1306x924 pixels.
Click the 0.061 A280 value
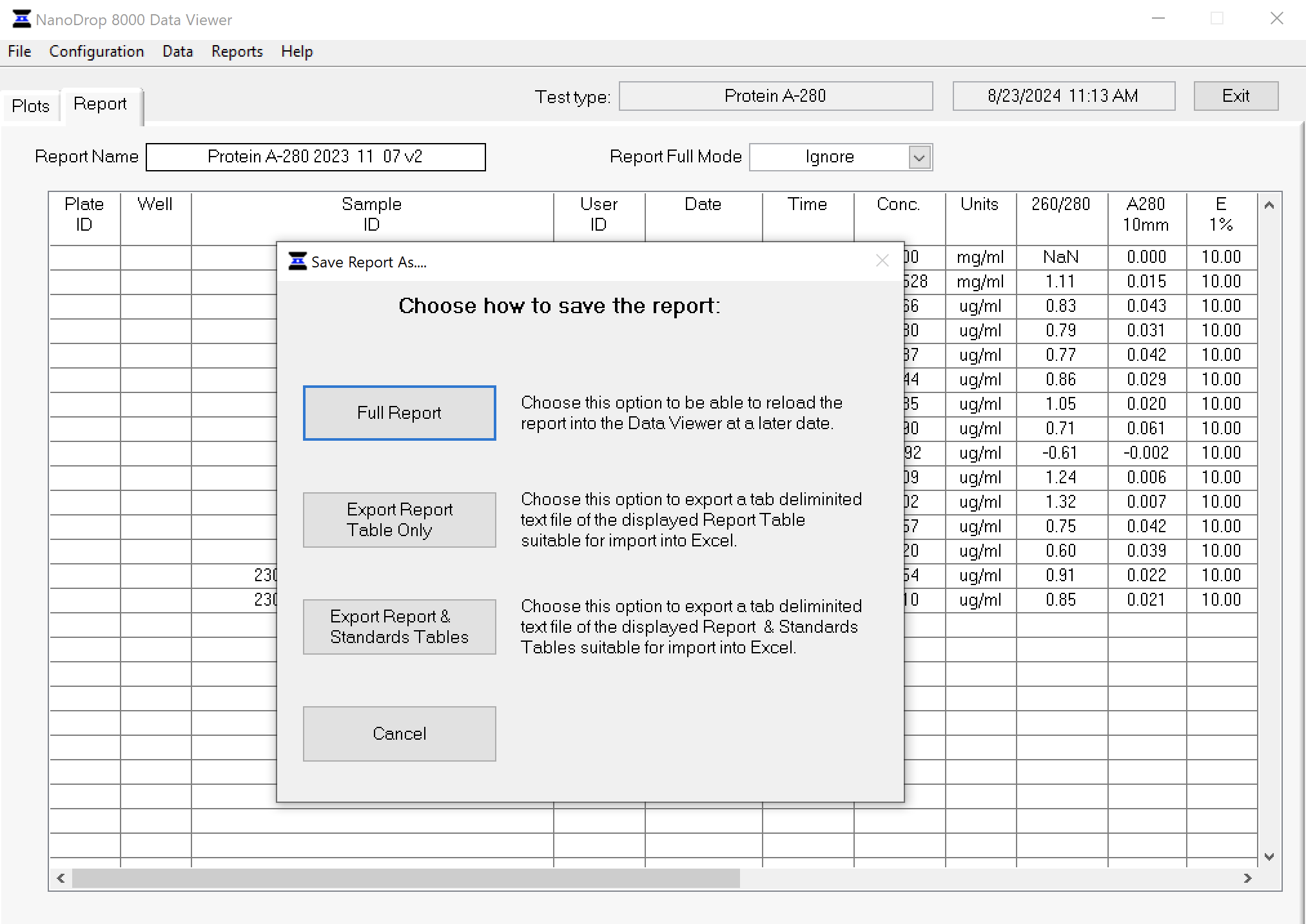(1146, 428)
